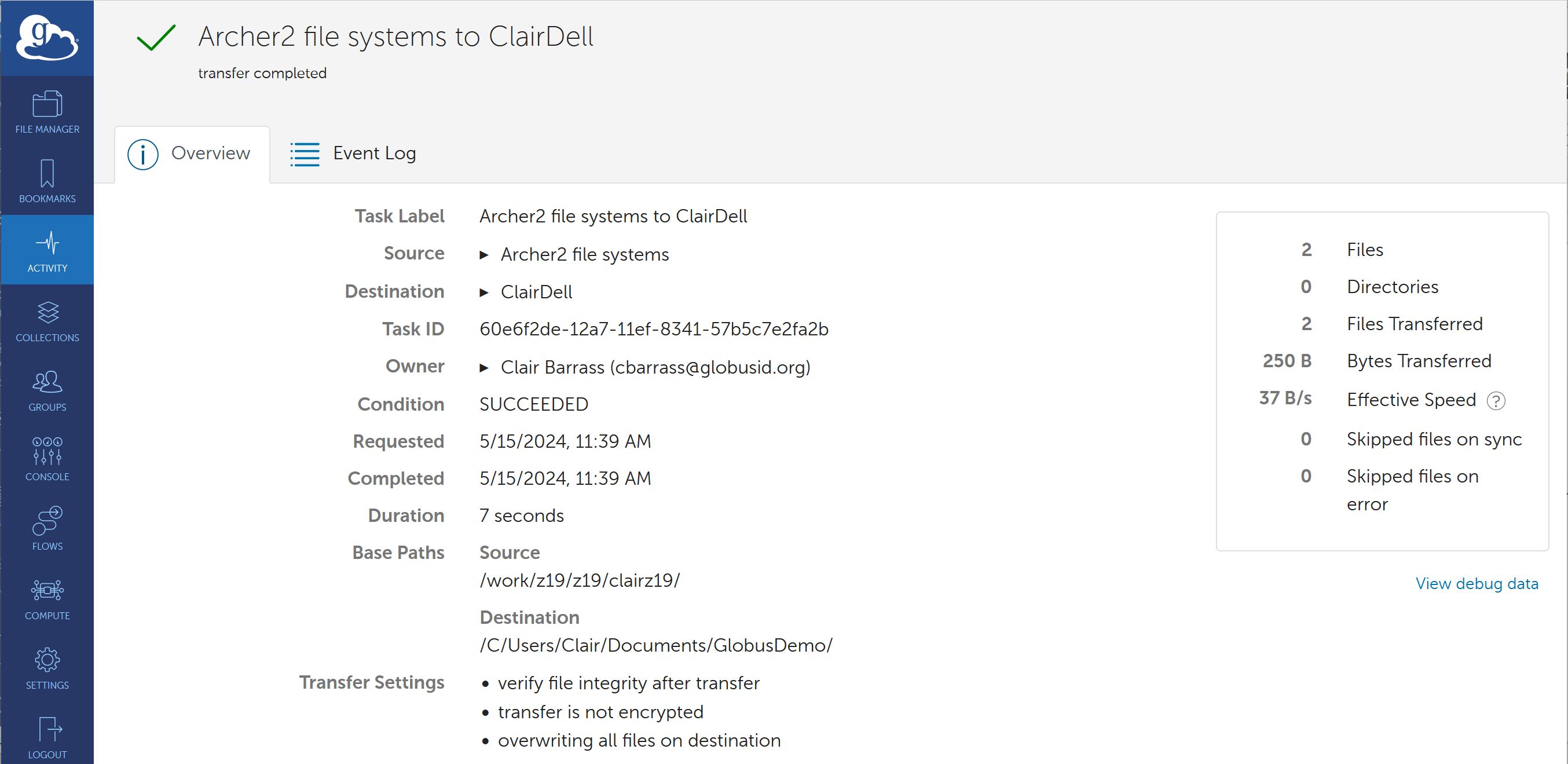Image resolution: width=1568 pixels, height=764 pixels.
Task: Open Collections in the sidebar
Action: tap(47, 320)
